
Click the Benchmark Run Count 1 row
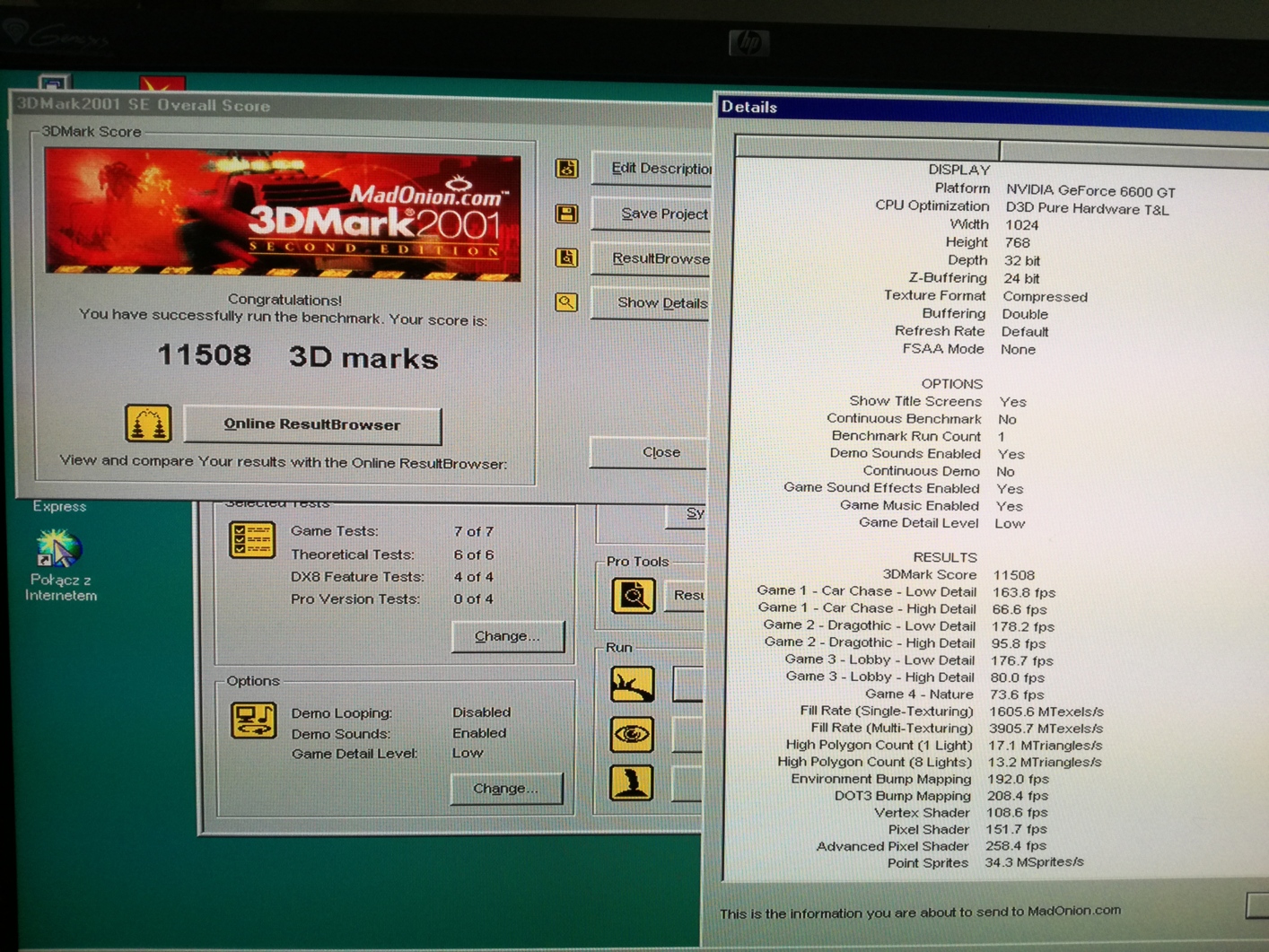tap(919, 436)
